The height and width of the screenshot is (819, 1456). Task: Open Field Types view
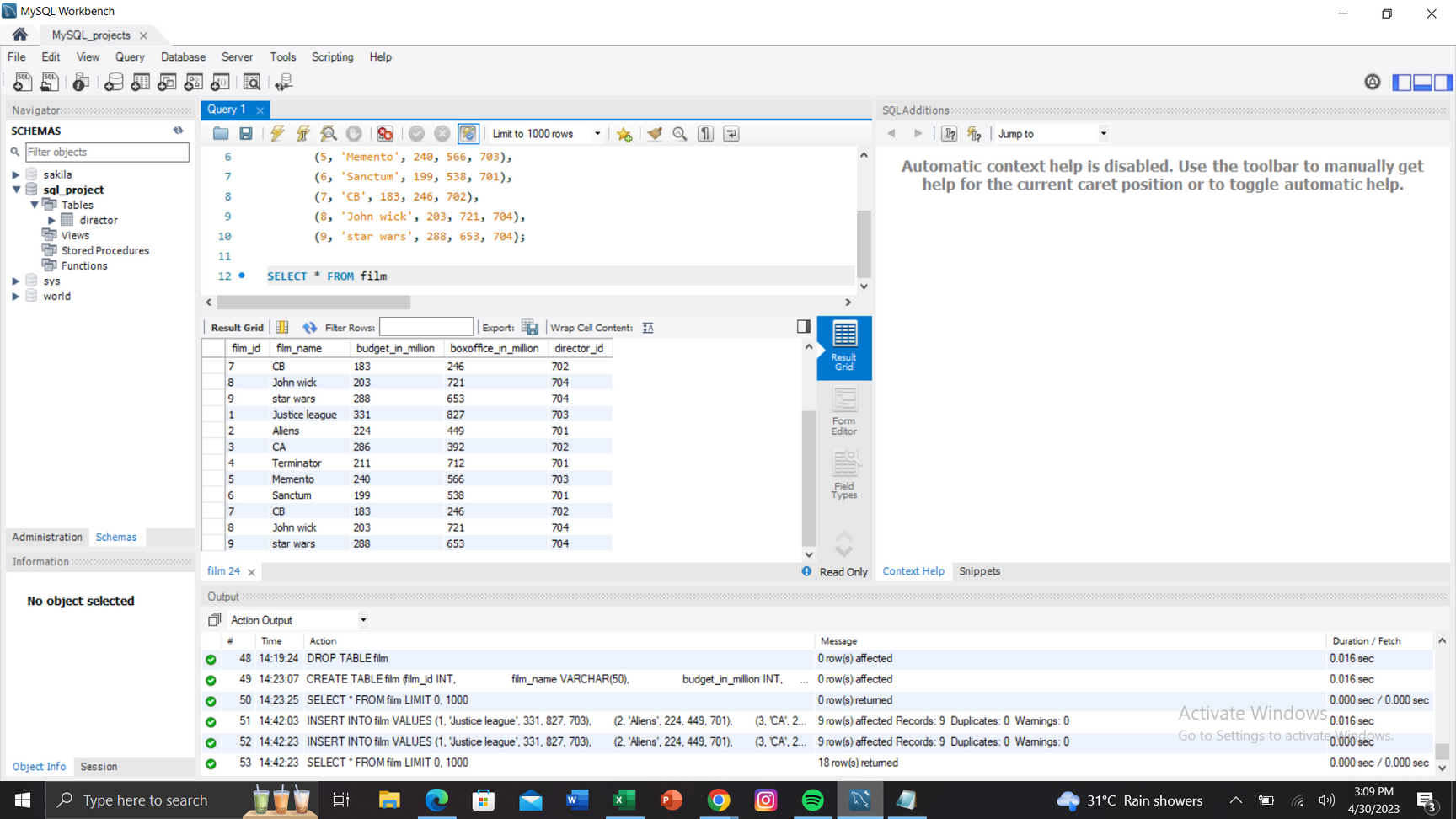(x=843, y=476)
